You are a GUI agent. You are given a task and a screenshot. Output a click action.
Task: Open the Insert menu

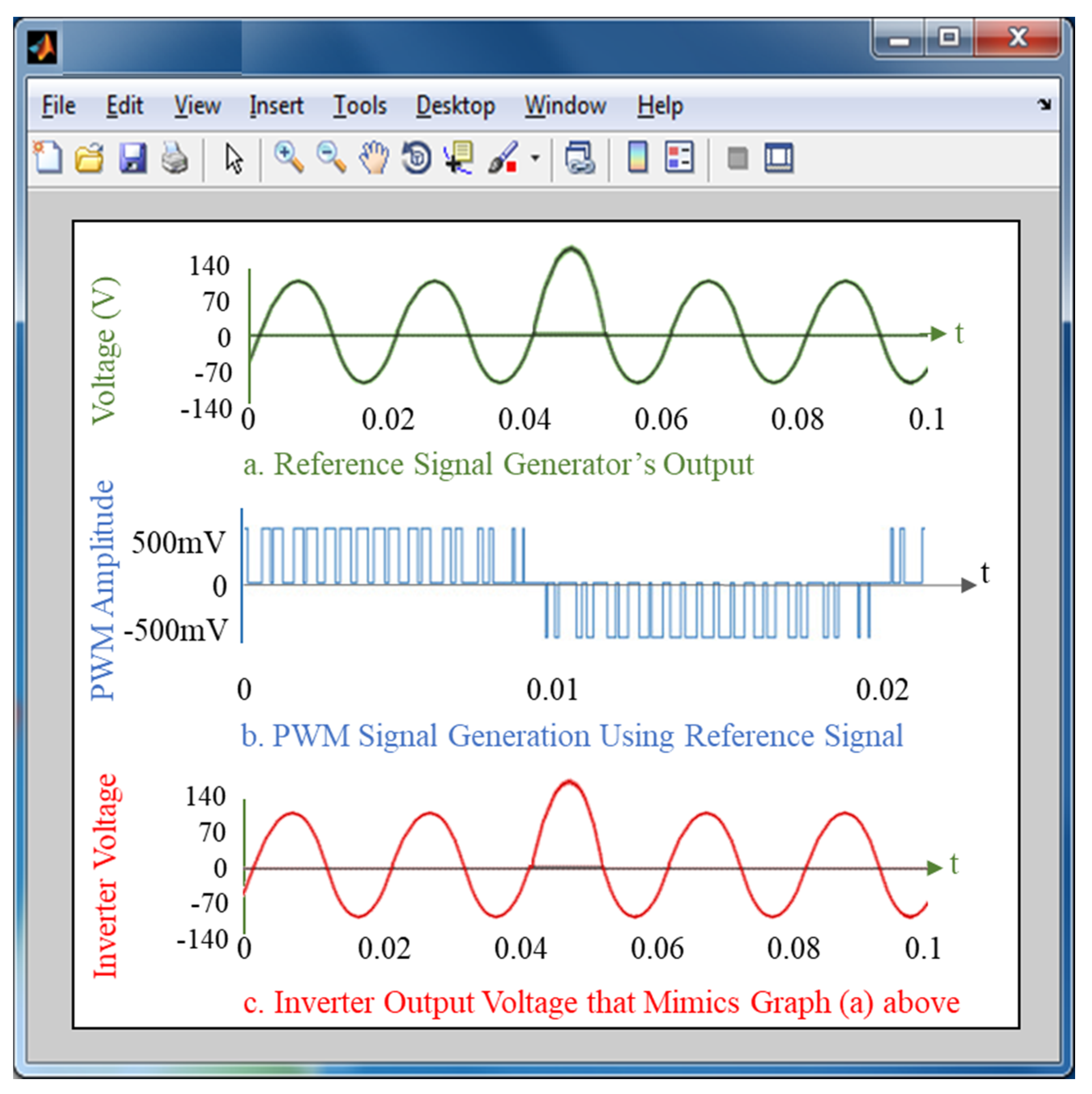point(276,106)
